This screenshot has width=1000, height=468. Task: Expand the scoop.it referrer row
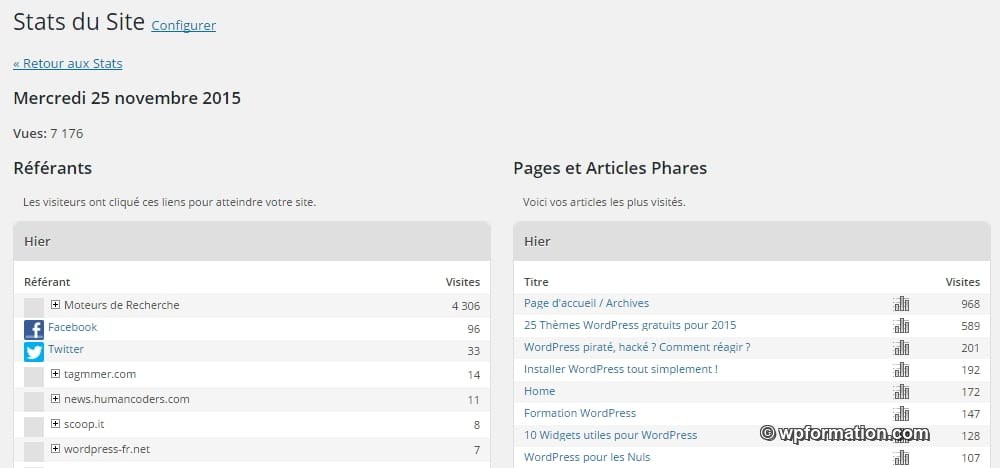[x=55, y=424]
